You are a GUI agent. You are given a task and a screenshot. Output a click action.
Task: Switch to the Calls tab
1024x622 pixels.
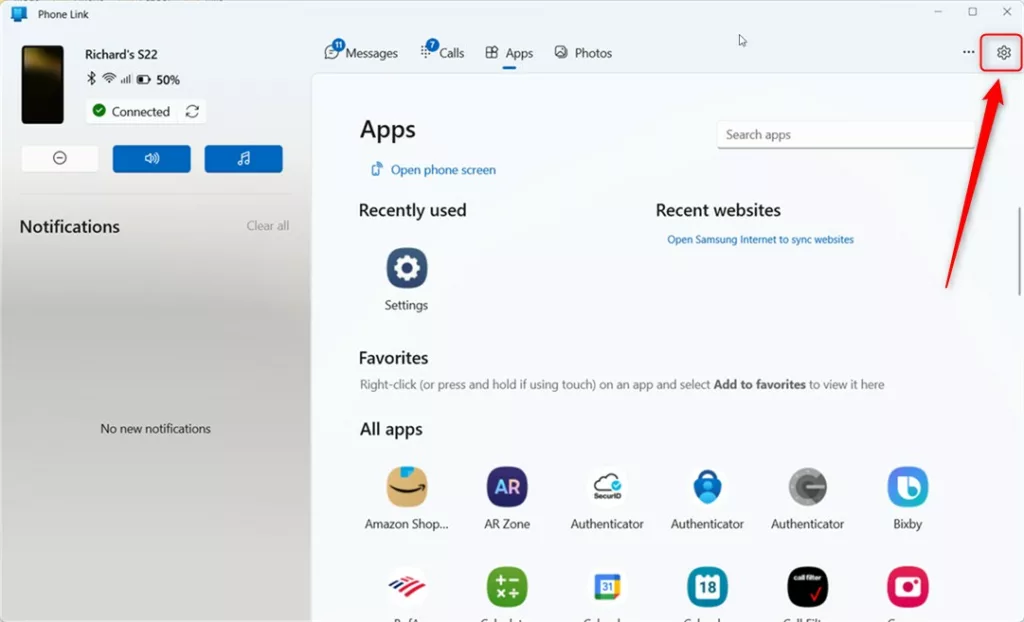click(442, 52)
